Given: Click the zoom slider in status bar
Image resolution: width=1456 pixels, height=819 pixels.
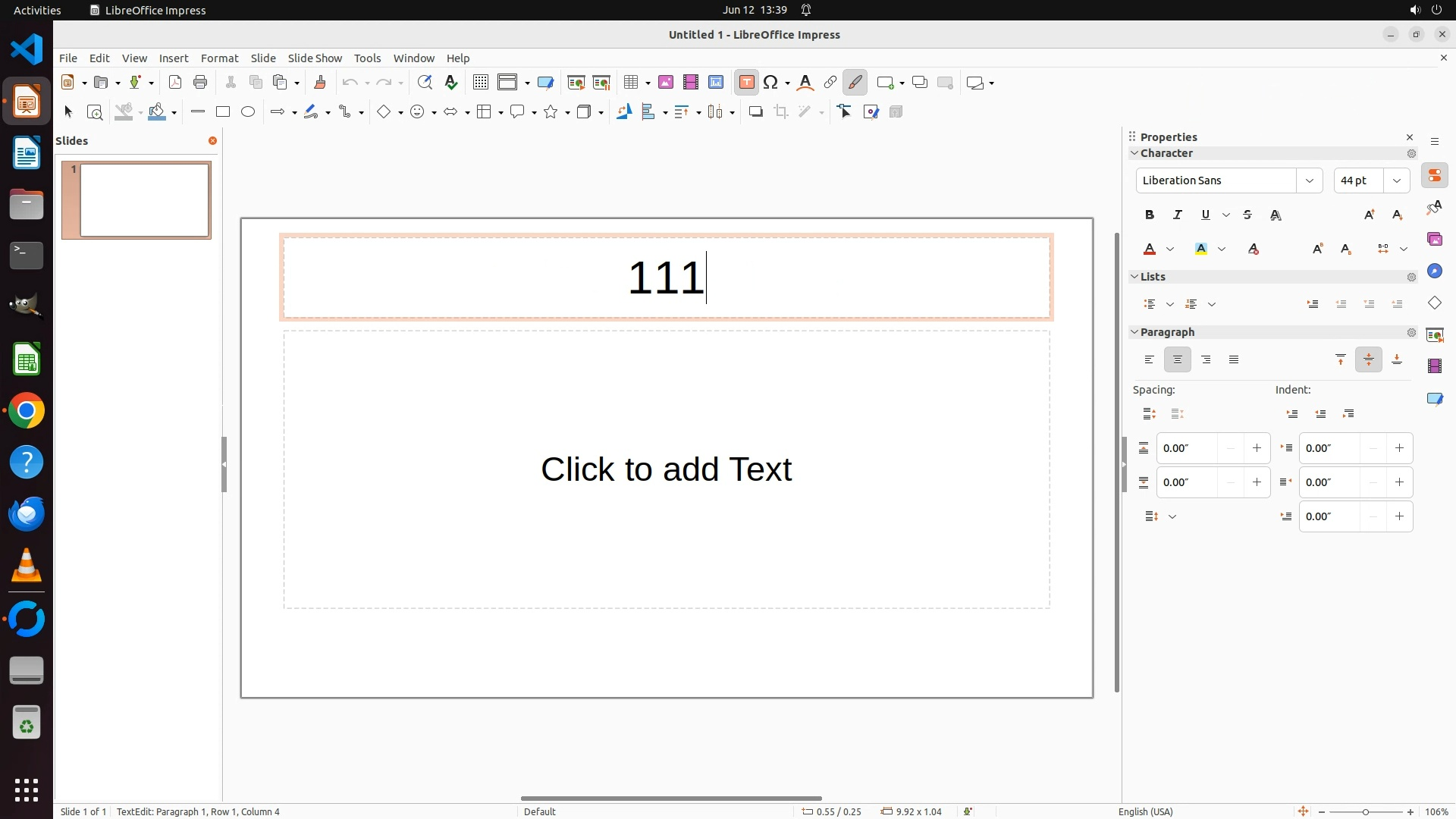Looking at the screenshot, I should click(x=1365, y=812).
